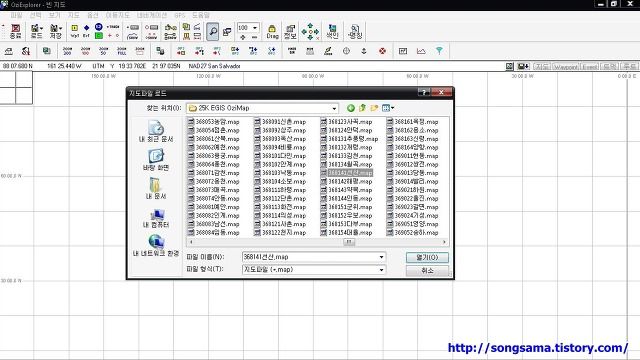Open 내 컴퓨터 (My Computer) shortcut
This screenshot has width=640, height=360.
[156, 217]
